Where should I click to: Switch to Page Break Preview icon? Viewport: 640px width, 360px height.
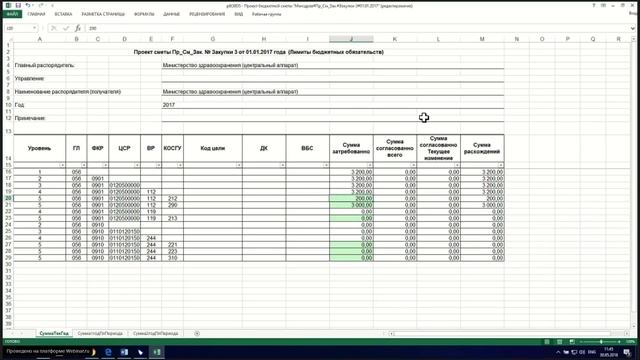pos(572,342)
